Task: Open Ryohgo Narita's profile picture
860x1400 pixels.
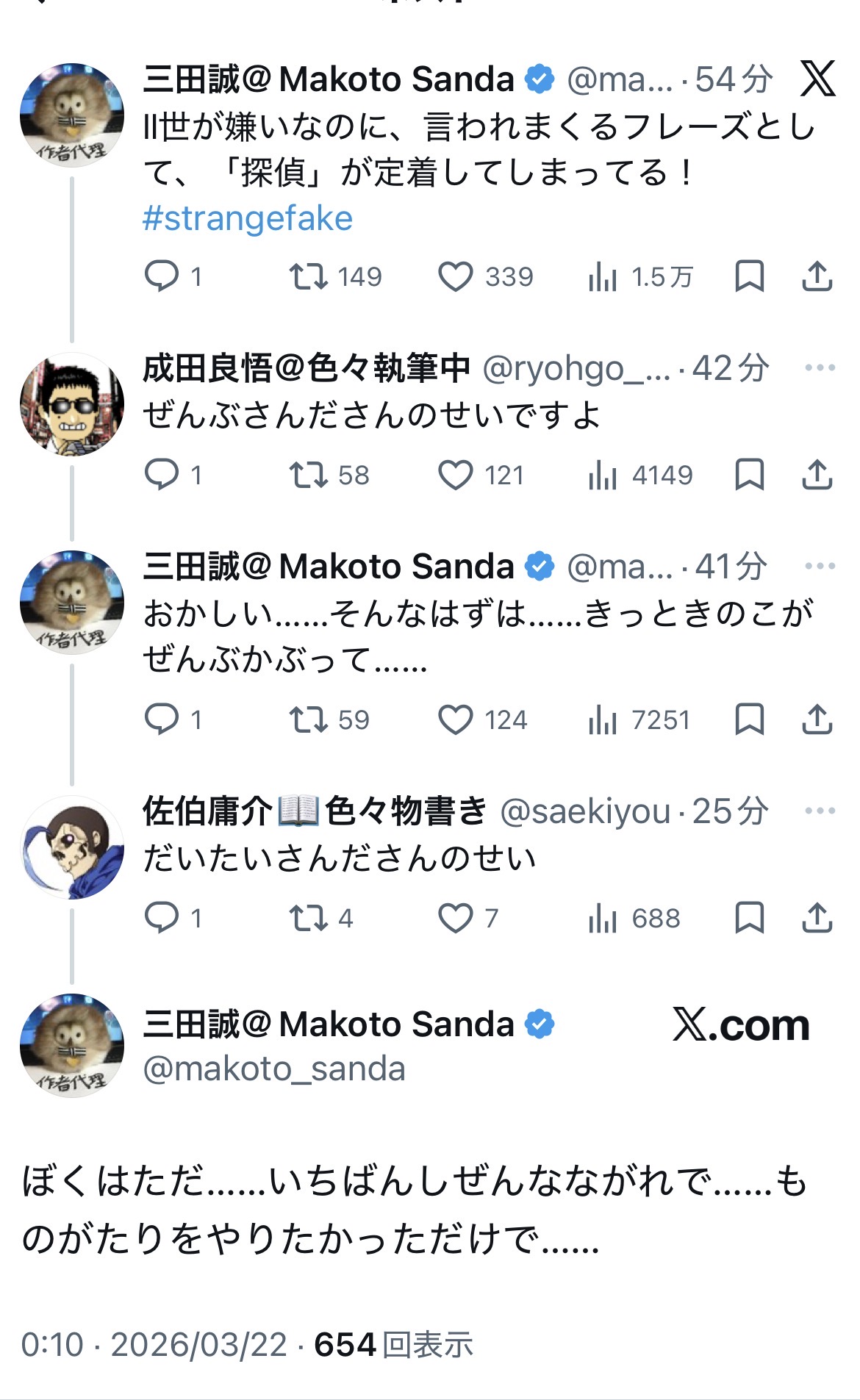Action: coord(72,404)
